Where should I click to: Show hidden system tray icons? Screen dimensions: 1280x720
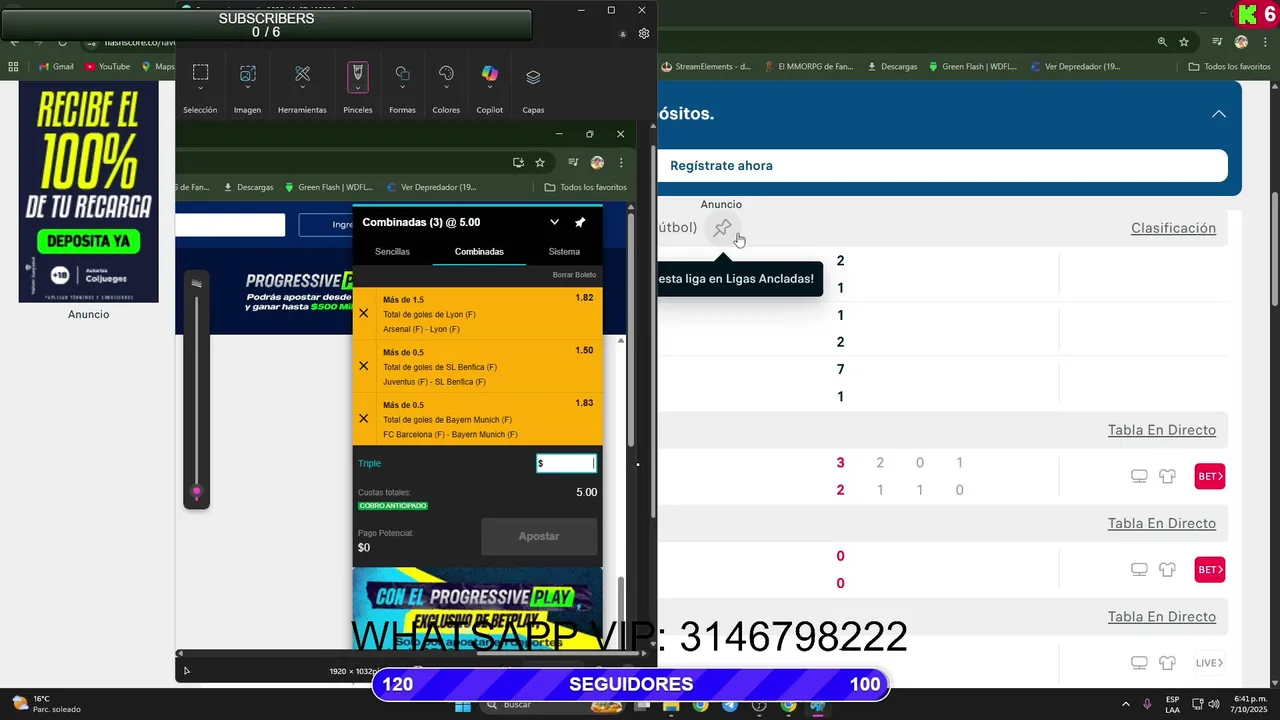tap(1125, 704)
